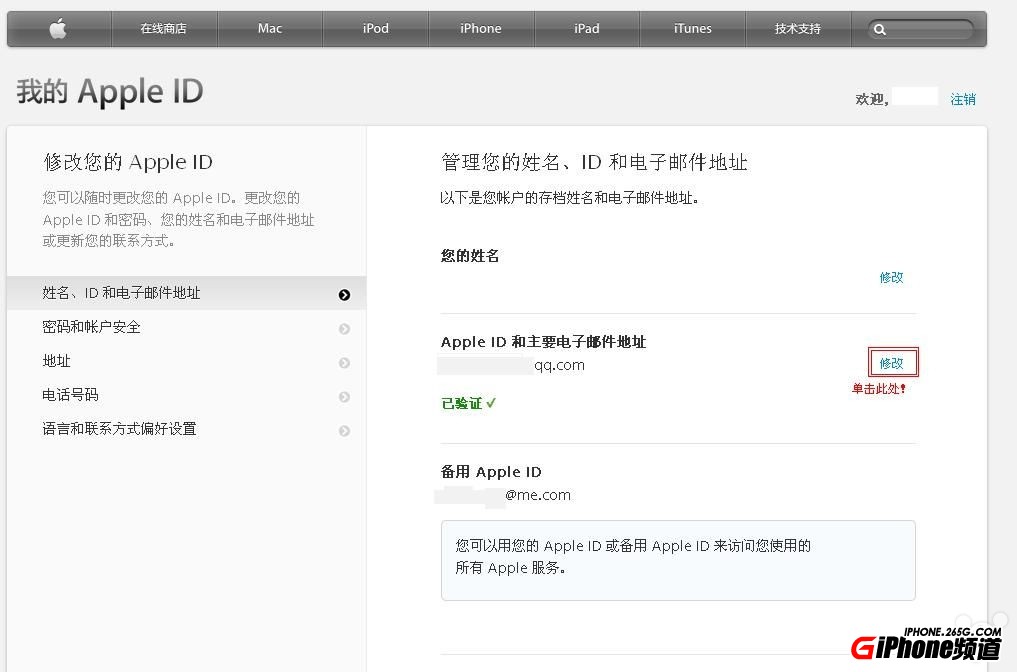Sign out using the 注销 link
Image resolution: width=1017 pixels, height=672 pixels.
click(x=962, y=99)
